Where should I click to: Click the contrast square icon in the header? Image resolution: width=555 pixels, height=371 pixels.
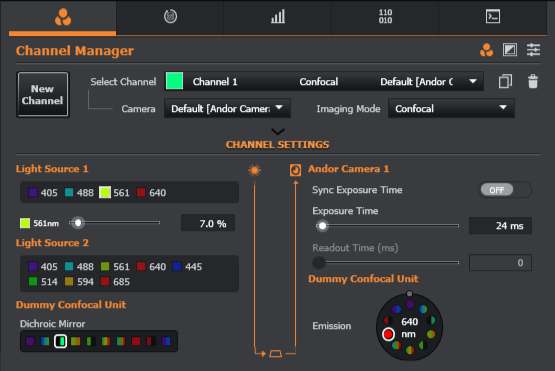point(510,50)
